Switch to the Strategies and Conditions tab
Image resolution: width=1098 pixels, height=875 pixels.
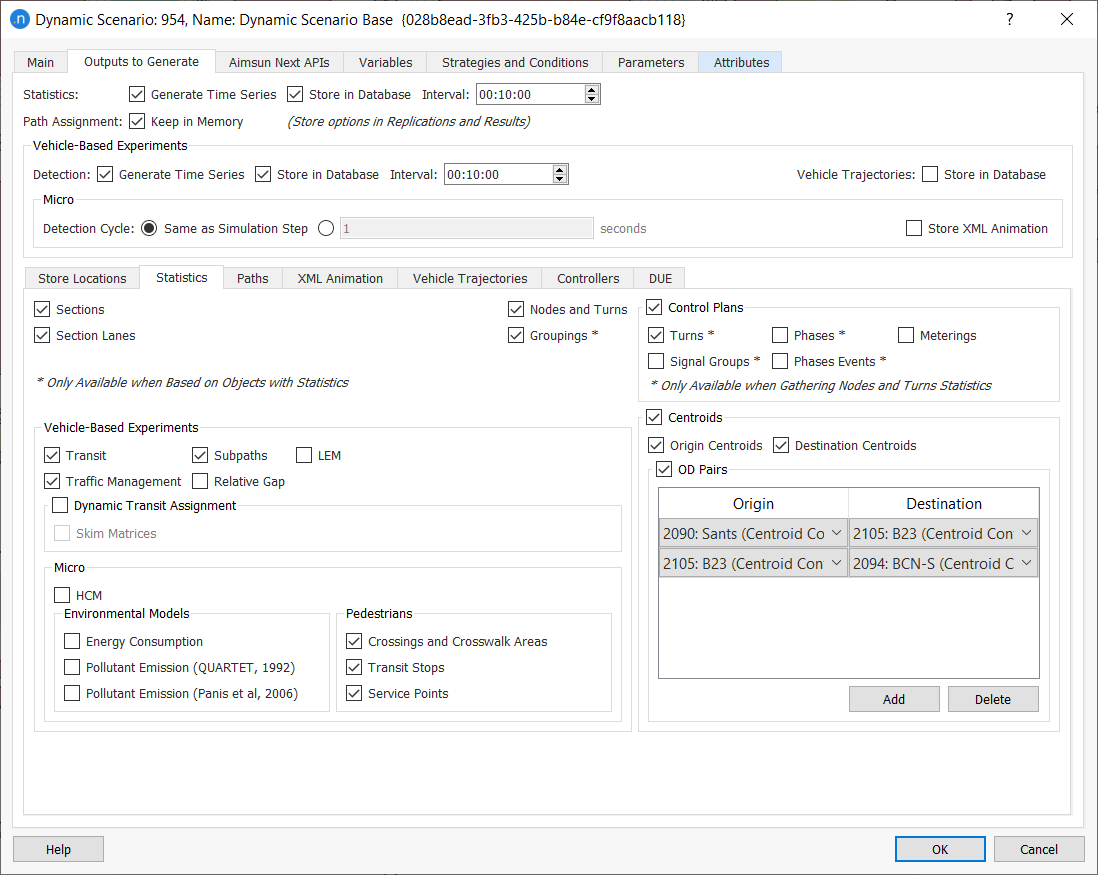515,62
